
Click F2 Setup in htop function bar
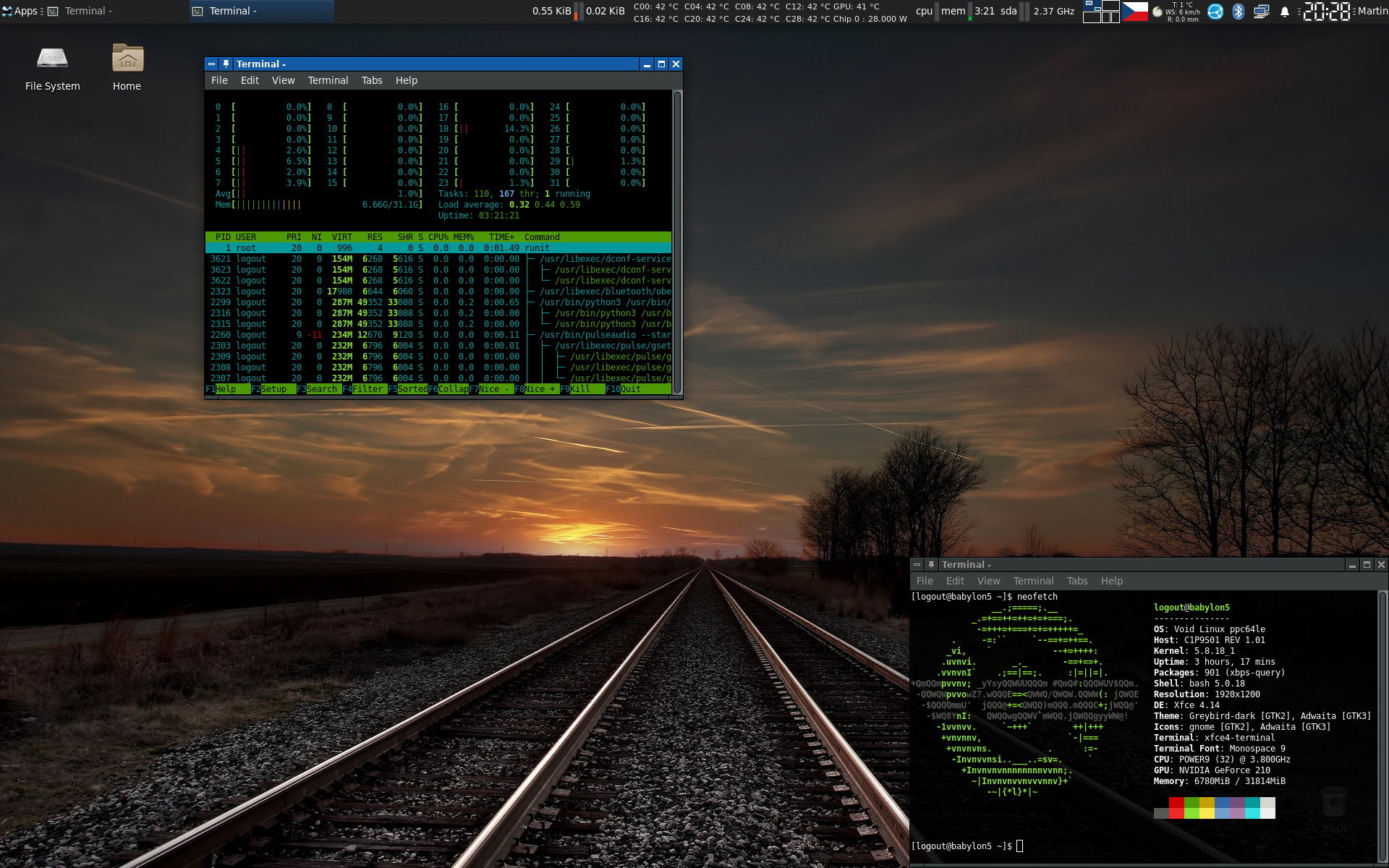(273, 389)
